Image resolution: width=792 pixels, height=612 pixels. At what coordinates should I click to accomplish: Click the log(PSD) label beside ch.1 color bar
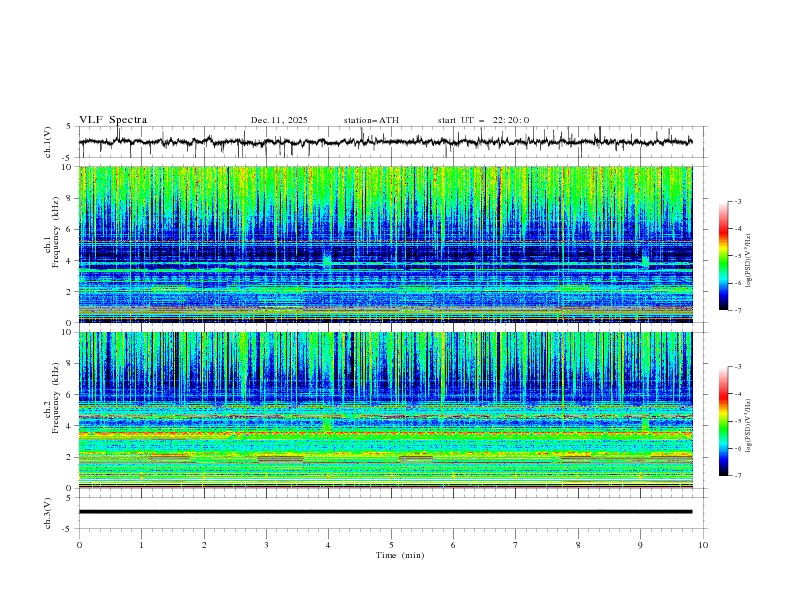coord(750,261)
